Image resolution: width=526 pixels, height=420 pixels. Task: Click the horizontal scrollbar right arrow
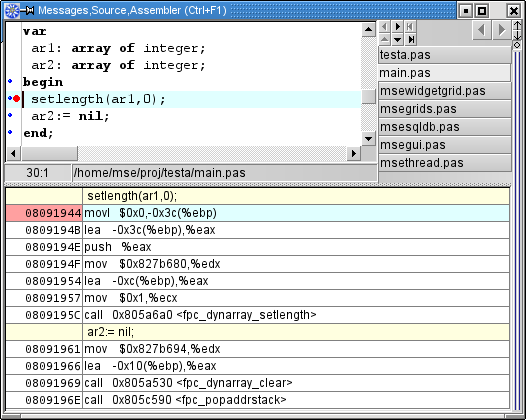pyautogui.click(x=354, y=154)
